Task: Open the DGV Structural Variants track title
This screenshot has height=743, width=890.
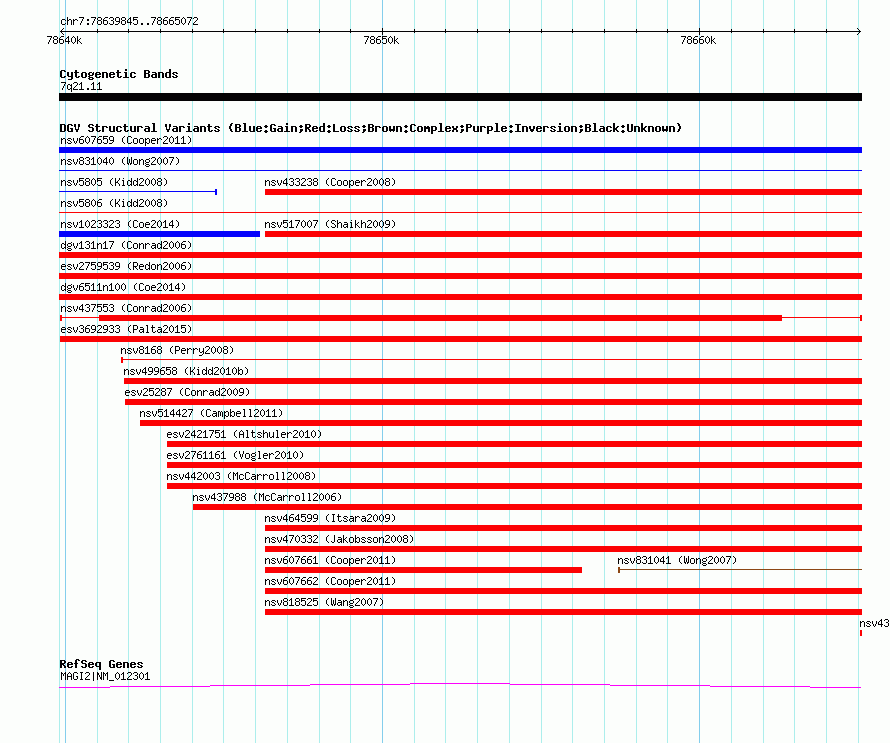Action: (x=371, y=128)
